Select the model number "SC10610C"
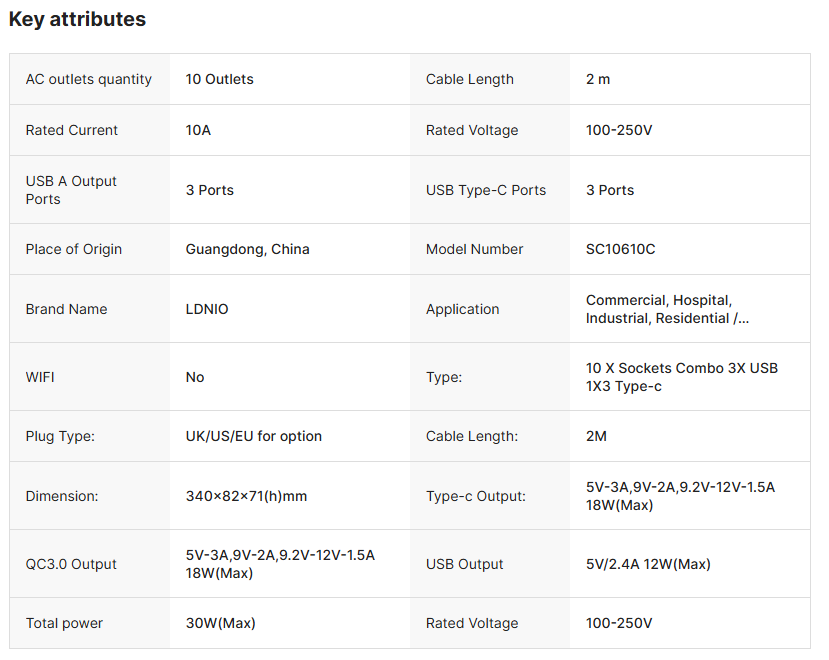The width and height of the screenshot is (829, 660). pos(621,249)
